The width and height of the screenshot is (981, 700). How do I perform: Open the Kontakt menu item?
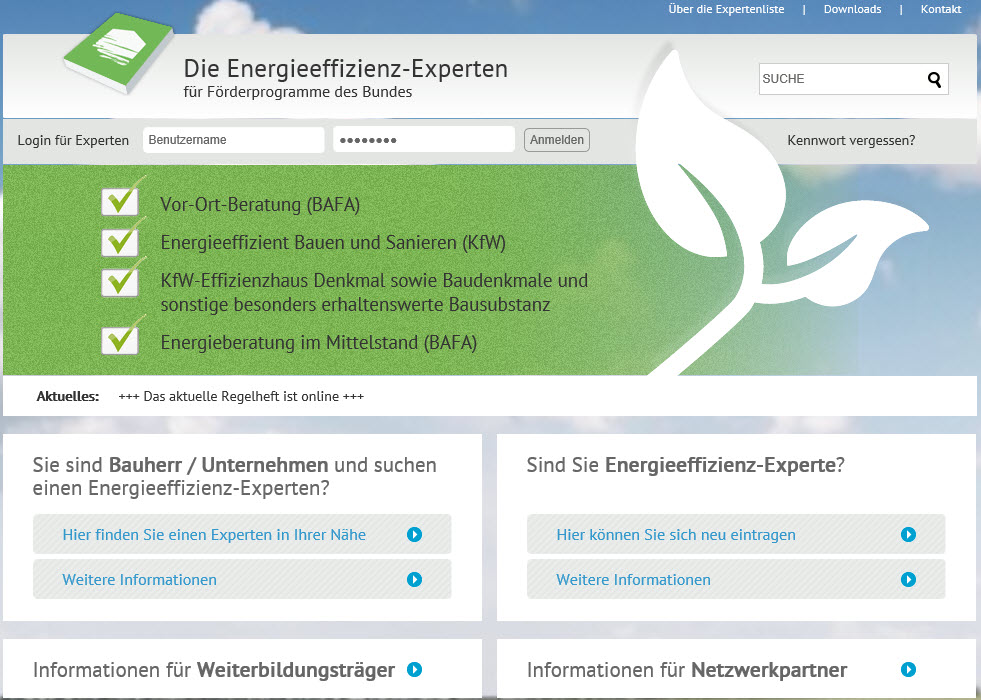point(940,9)
